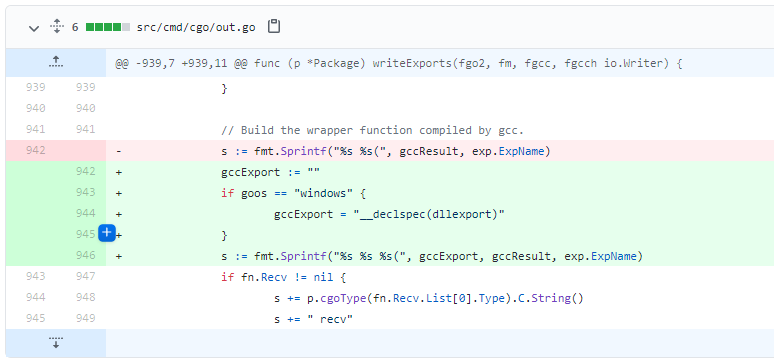Copy the file path src/cmd/cgo/out.go

(x=273, y=27)
